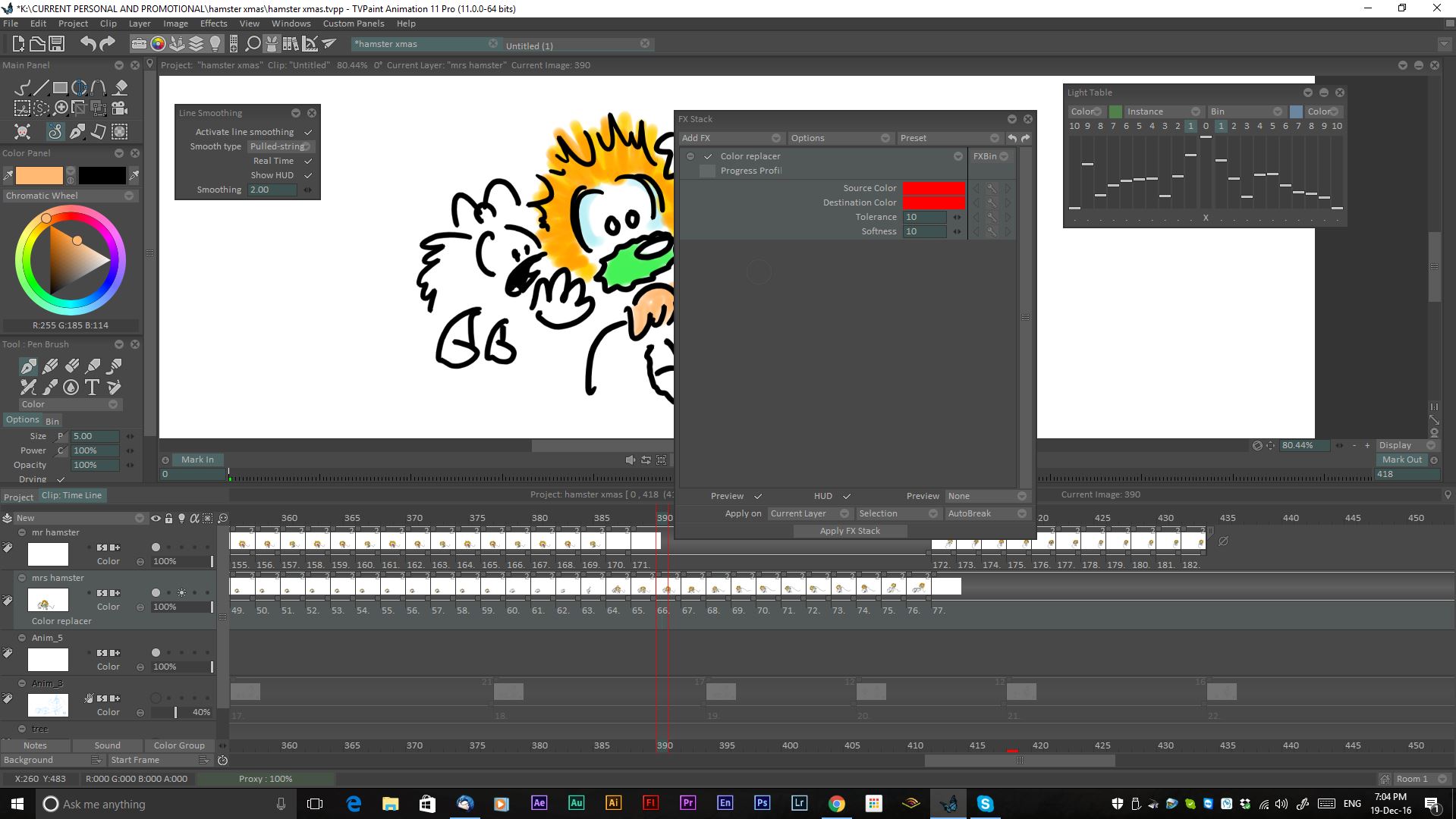Open the Smooth type Pulled-string dropdown
This screenshot has width=1456, height=819.
pyautogui.click(x=281, y=146)
